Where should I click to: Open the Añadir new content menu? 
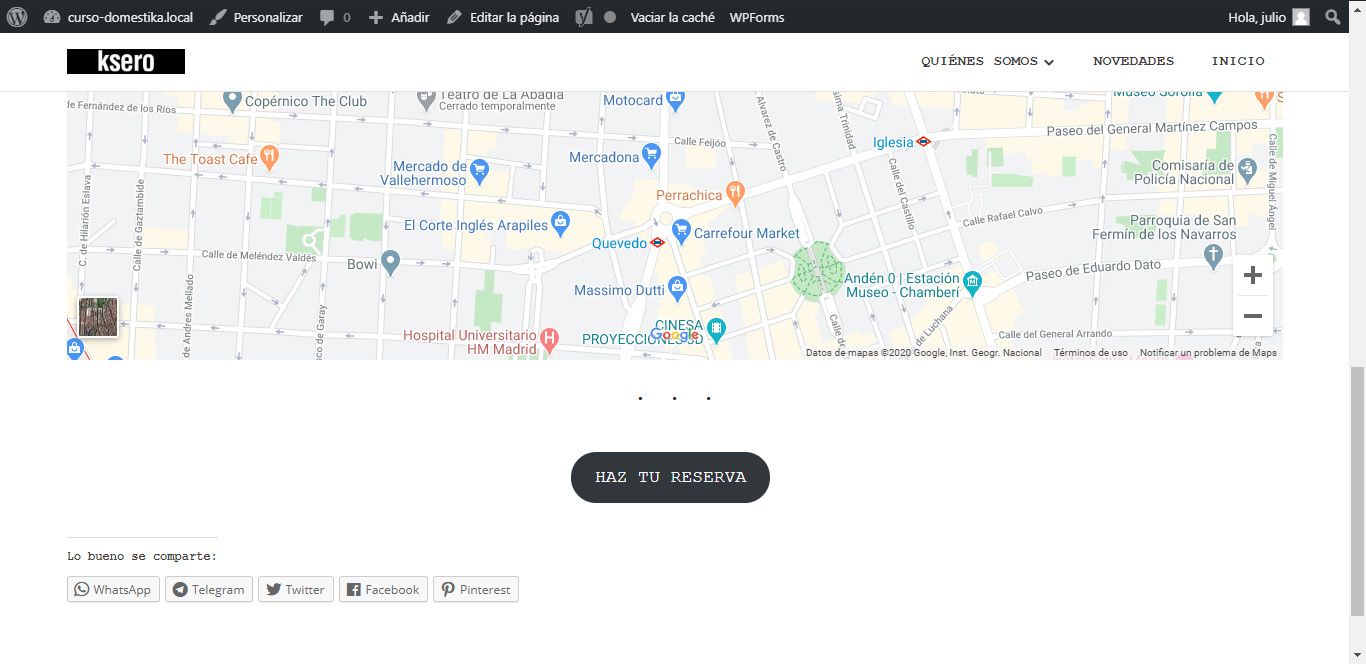click(399, 17)
